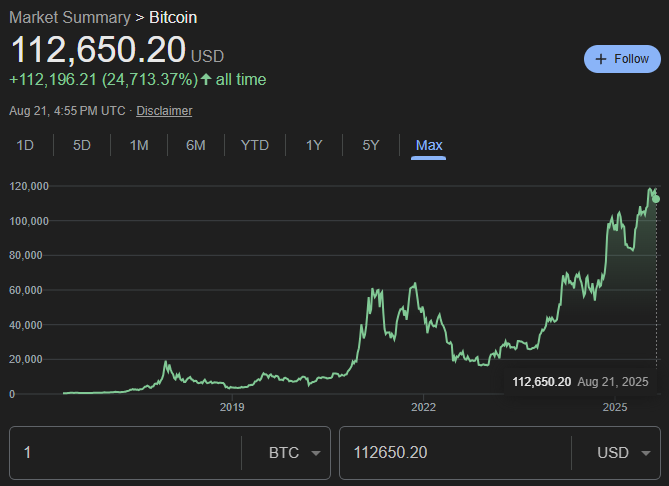Click the Follow button
This screenshot has width=669, height=486.
[622, 59]
